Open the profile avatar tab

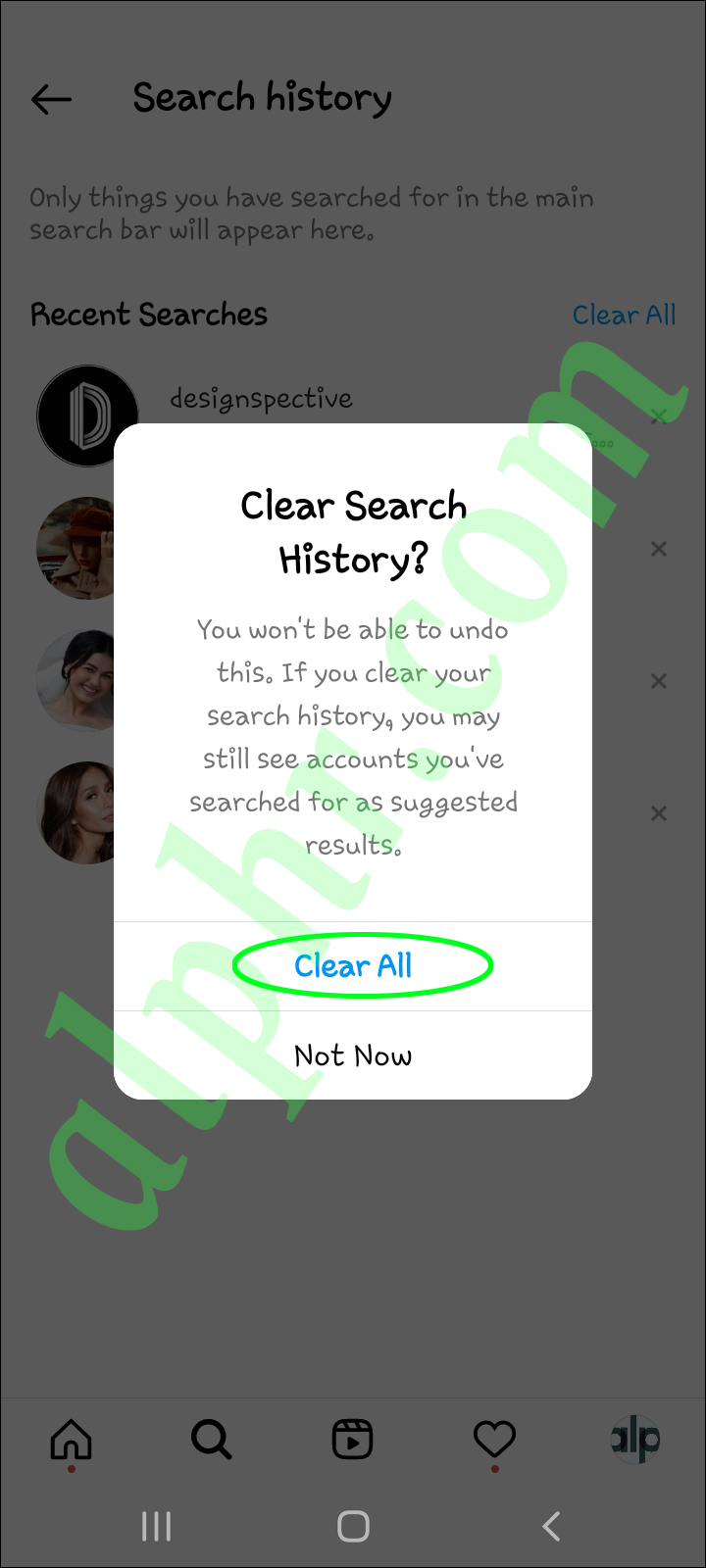(x=635, y=1440)
